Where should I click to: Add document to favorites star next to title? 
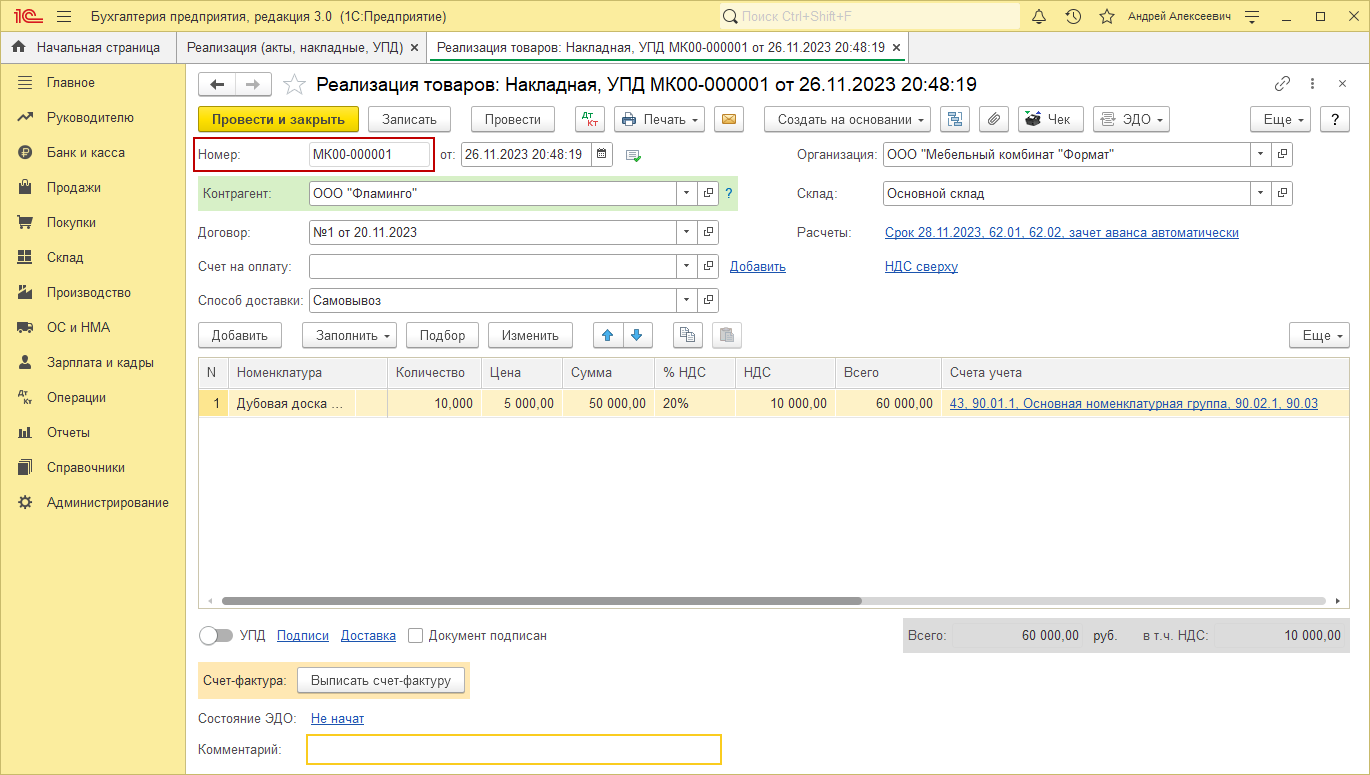(294, 85)
